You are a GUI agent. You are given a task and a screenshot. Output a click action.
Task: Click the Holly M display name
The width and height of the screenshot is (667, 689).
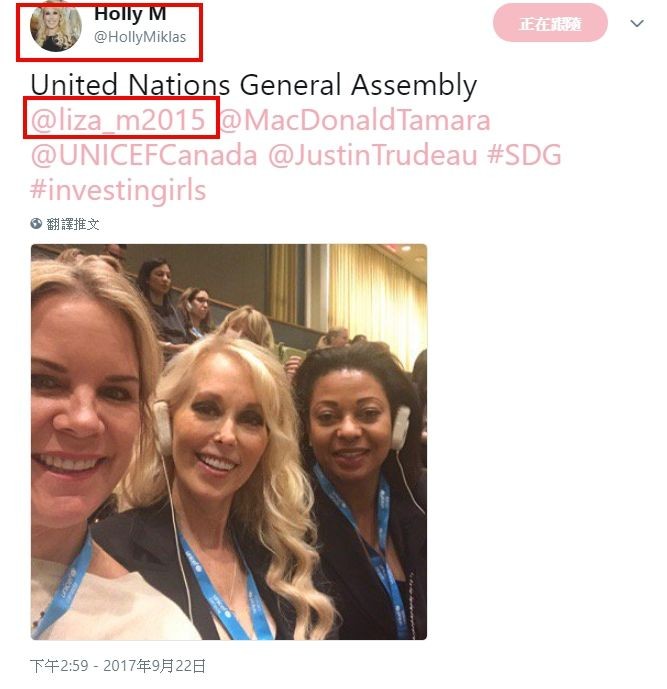click(x=130, y=14)
